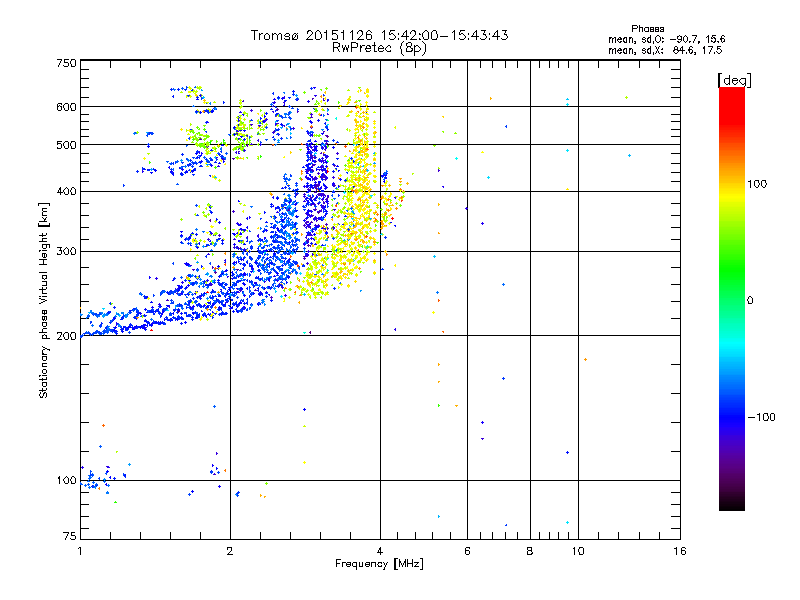Click the x-axis label '6'
The height and width of the screenshot is (600, 800).
[x=467, y=551]
